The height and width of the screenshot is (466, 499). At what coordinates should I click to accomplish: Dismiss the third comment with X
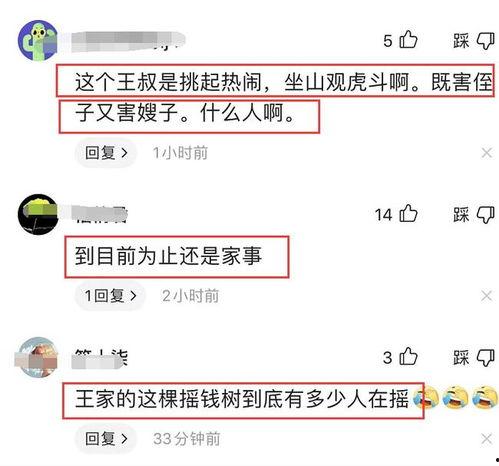(x=487, y=439)
